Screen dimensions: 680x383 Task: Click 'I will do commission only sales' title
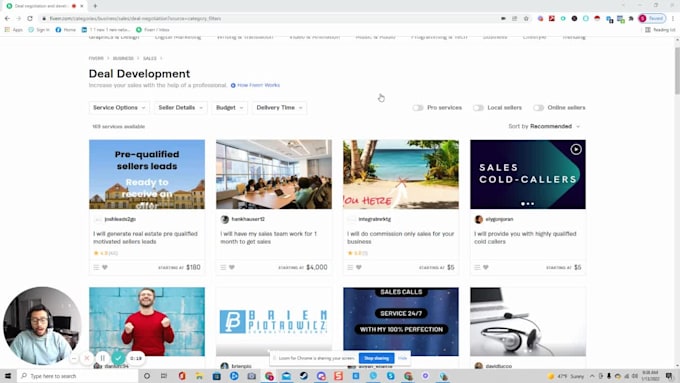coord(400,238)
